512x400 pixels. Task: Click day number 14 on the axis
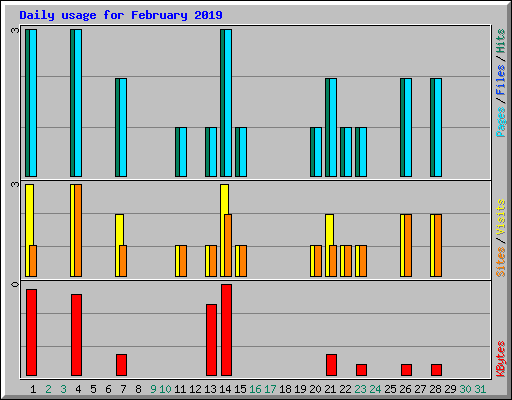[225, 389]
